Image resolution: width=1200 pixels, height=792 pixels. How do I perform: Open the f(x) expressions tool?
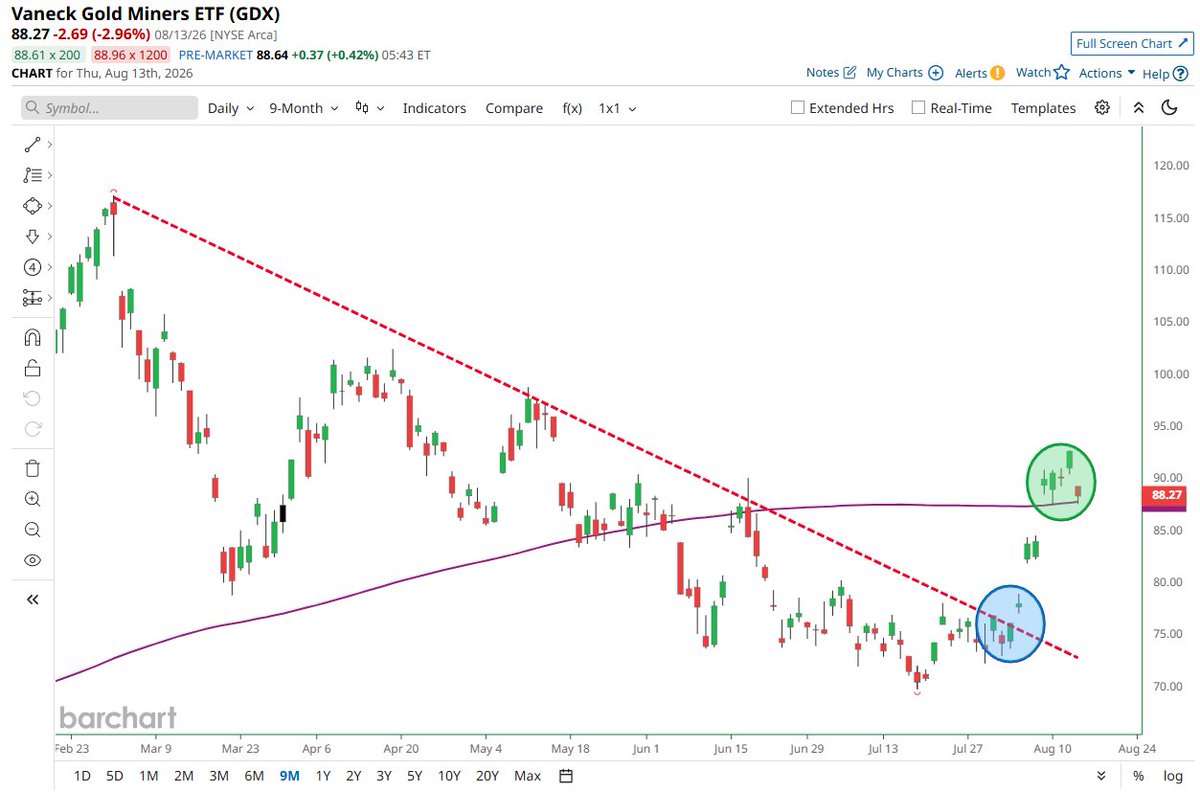572,108
